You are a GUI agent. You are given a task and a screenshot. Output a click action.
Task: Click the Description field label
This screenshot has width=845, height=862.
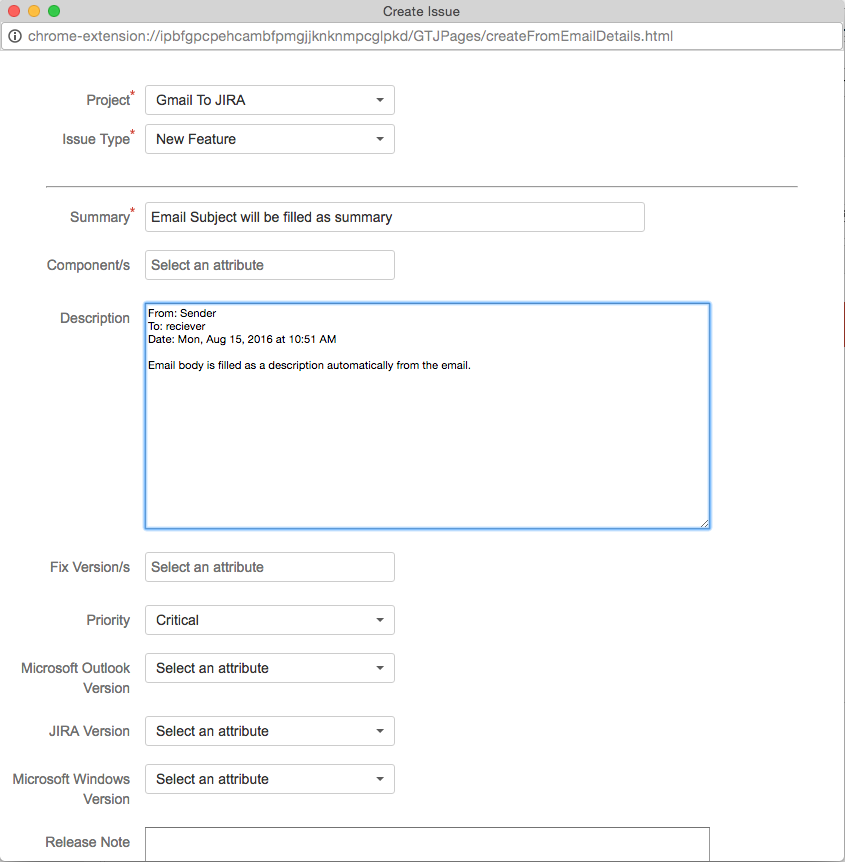(x=95, y=318)
